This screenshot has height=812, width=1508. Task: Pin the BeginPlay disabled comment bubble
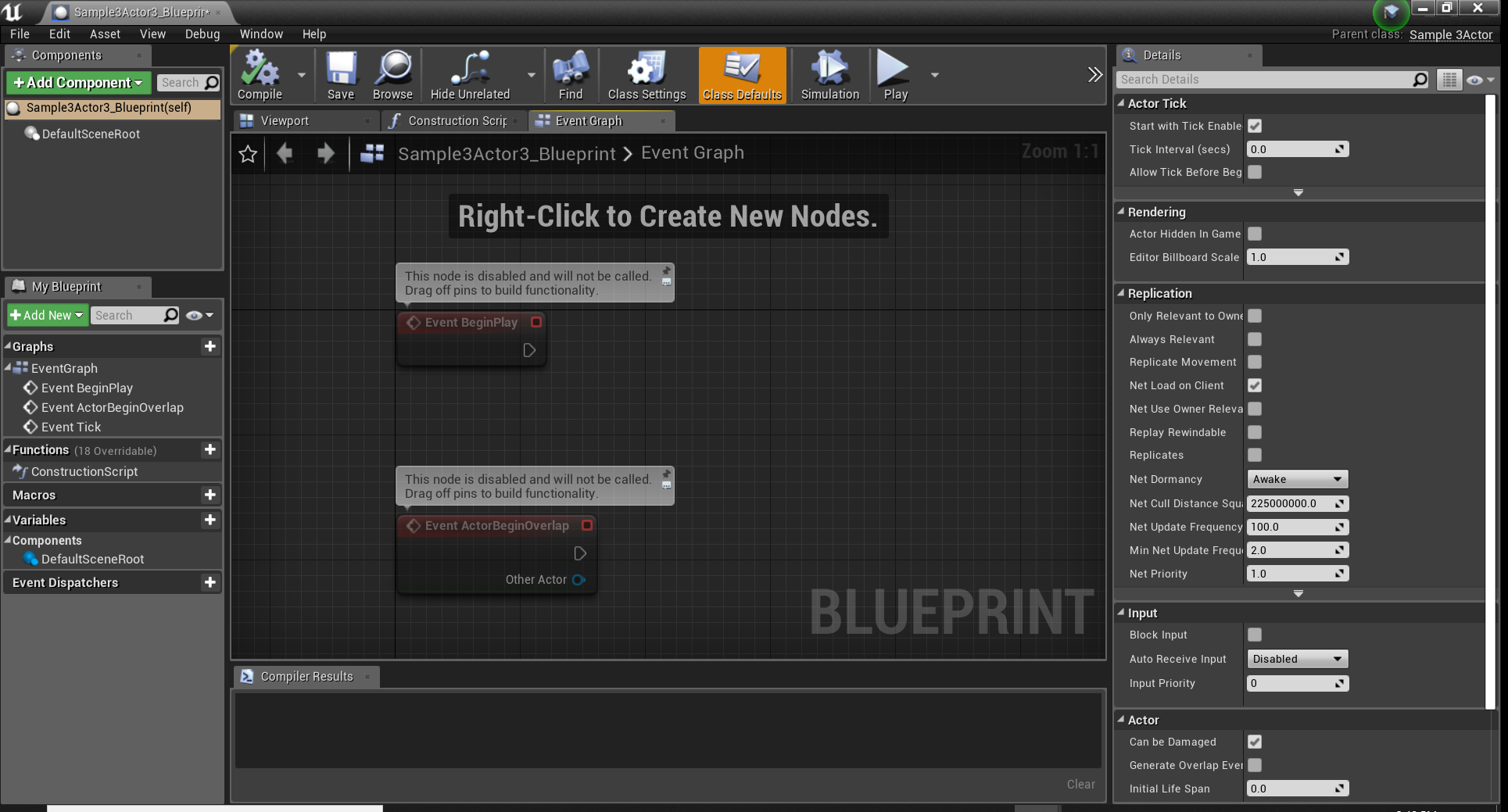(667, 270)
